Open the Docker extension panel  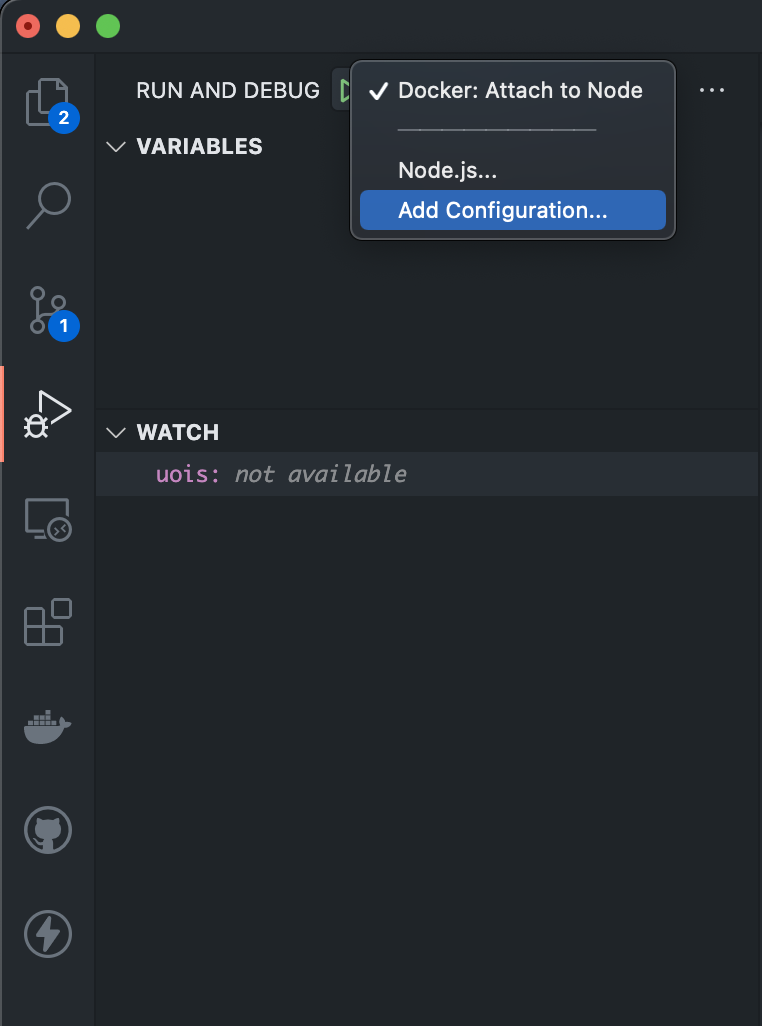point(47,727)
